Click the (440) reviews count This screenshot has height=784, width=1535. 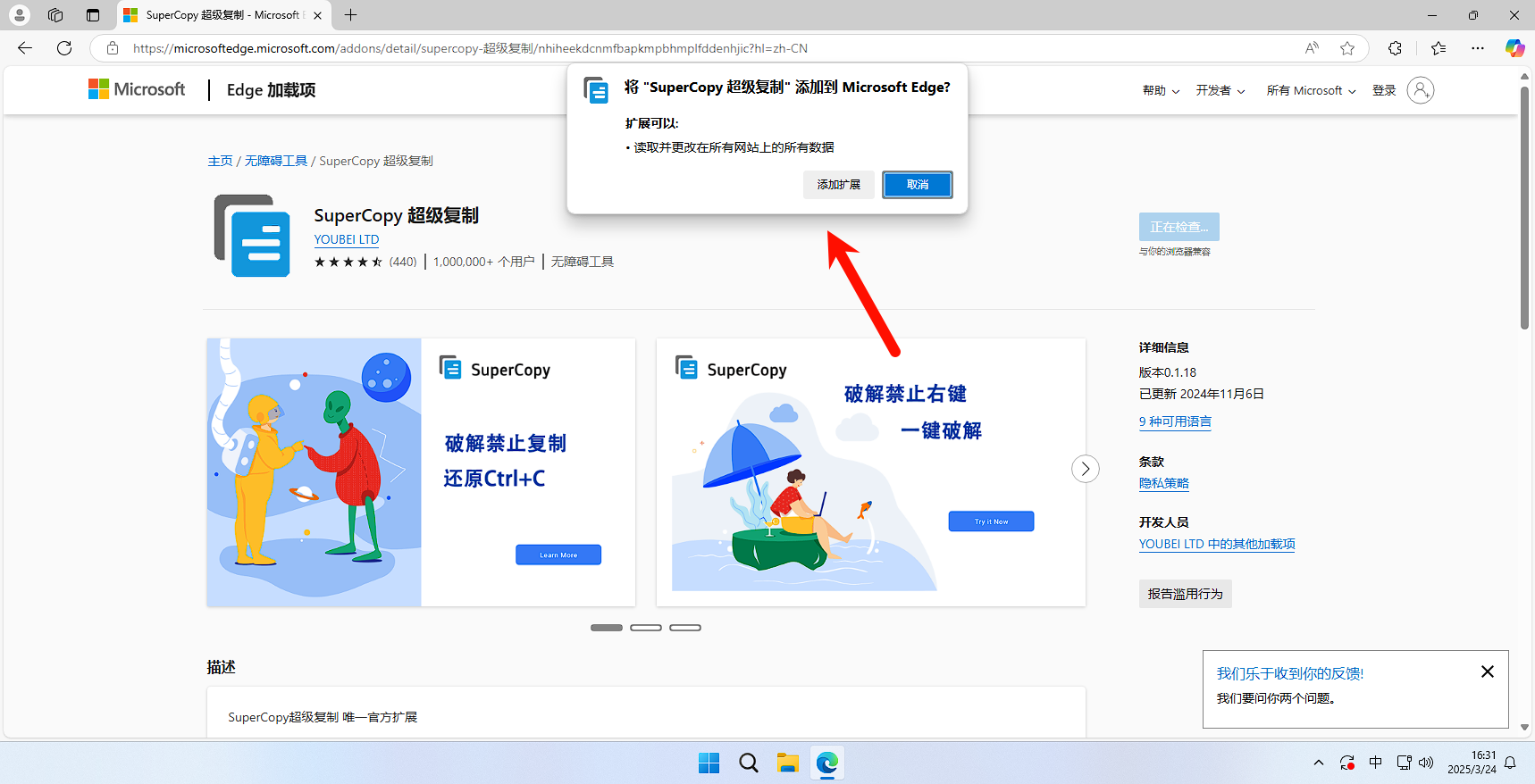(x=403, y=262)
